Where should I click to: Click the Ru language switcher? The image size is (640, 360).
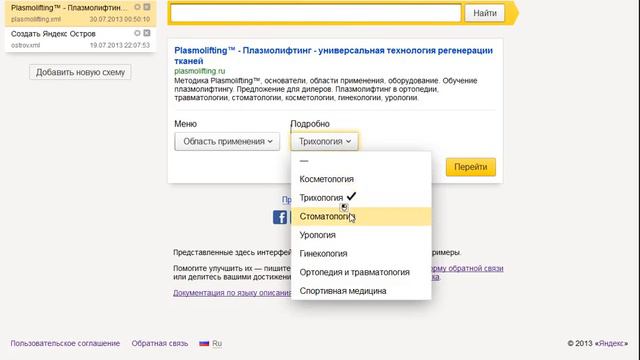click(217, 343)
